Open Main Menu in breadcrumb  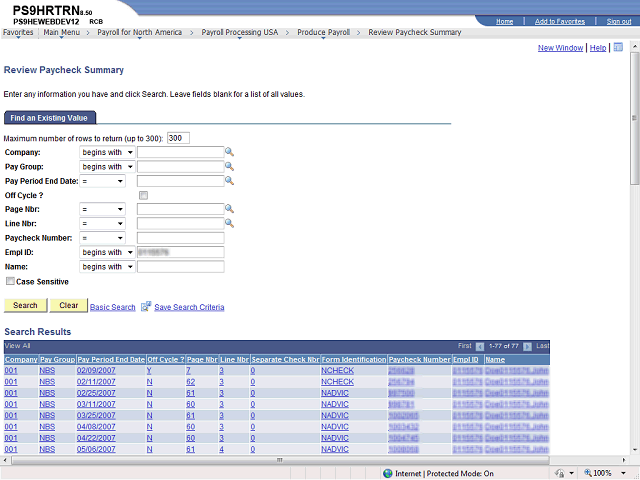(62, 32)
